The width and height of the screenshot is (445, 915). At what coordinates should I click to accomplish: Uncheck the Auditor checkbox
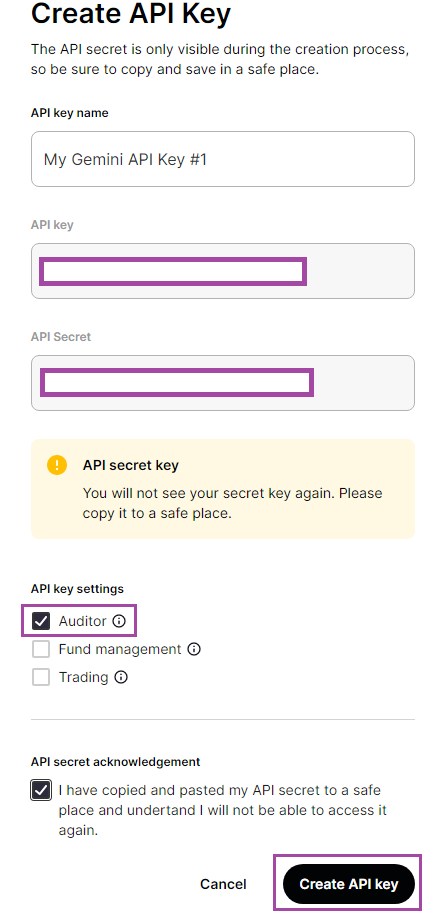[41, 621]
